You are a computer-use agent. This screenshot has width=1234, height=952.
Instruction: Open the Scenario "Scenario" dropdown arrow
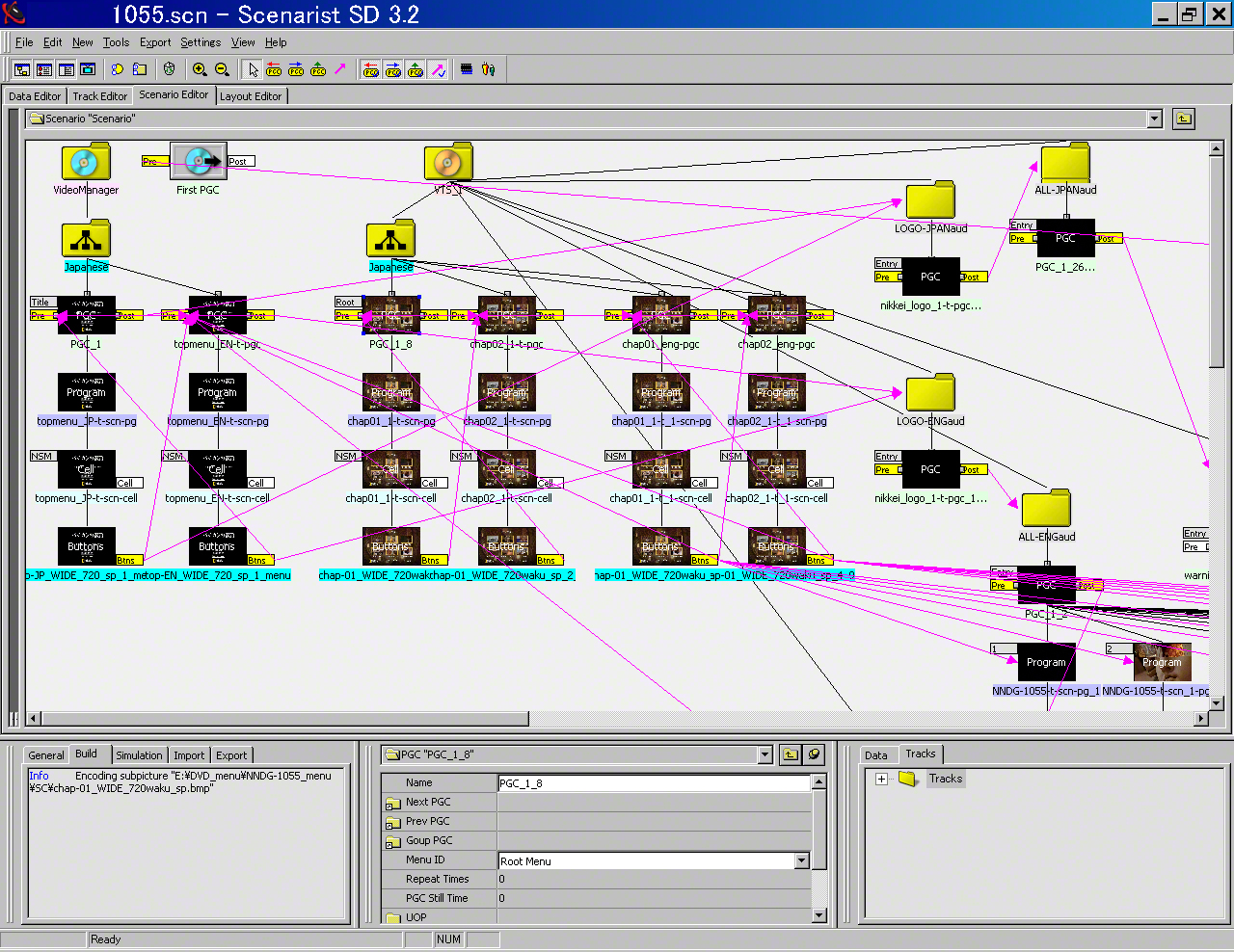tap(1154, 119)
